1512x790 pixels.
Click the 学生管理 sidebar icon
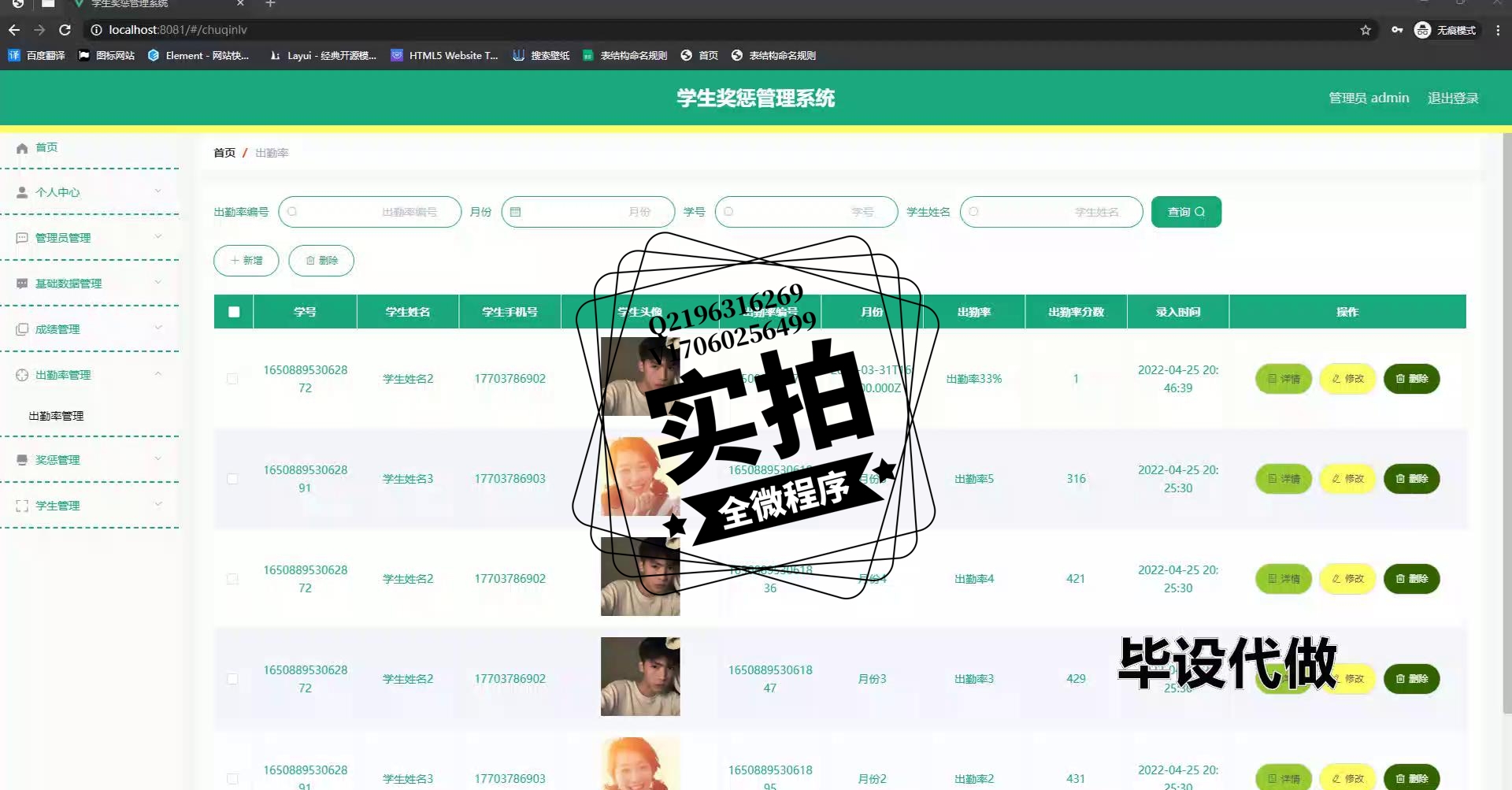[x=22, y=506]
